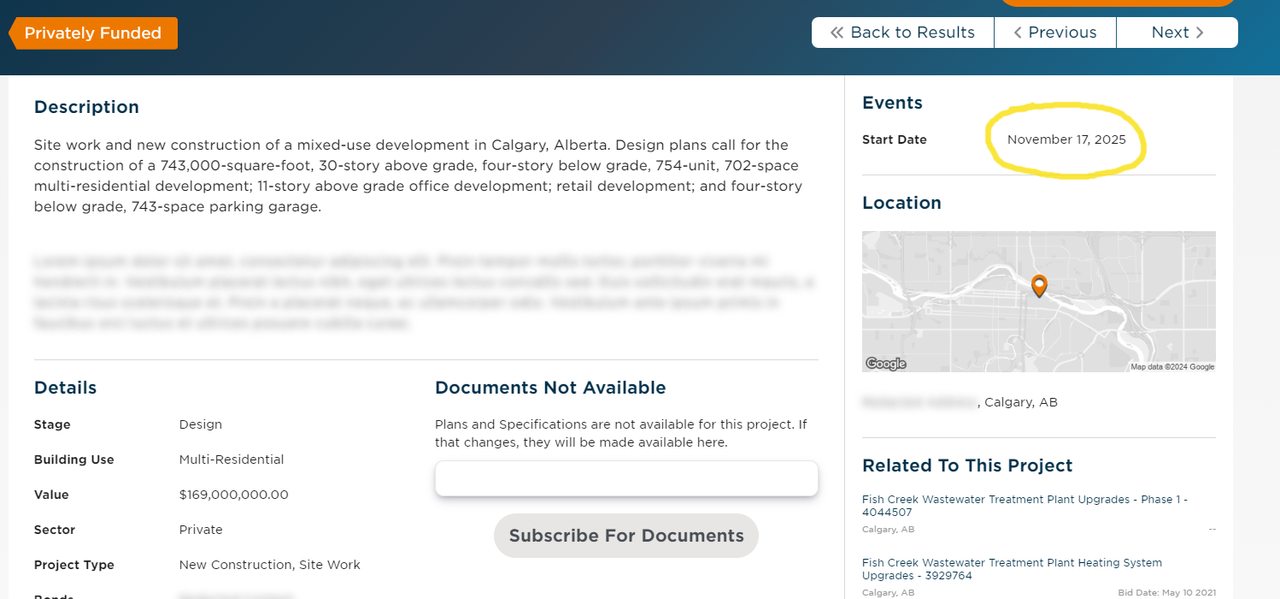Click the Events heading
This screenshot has height=599, width=1280.
pos(892,103)
